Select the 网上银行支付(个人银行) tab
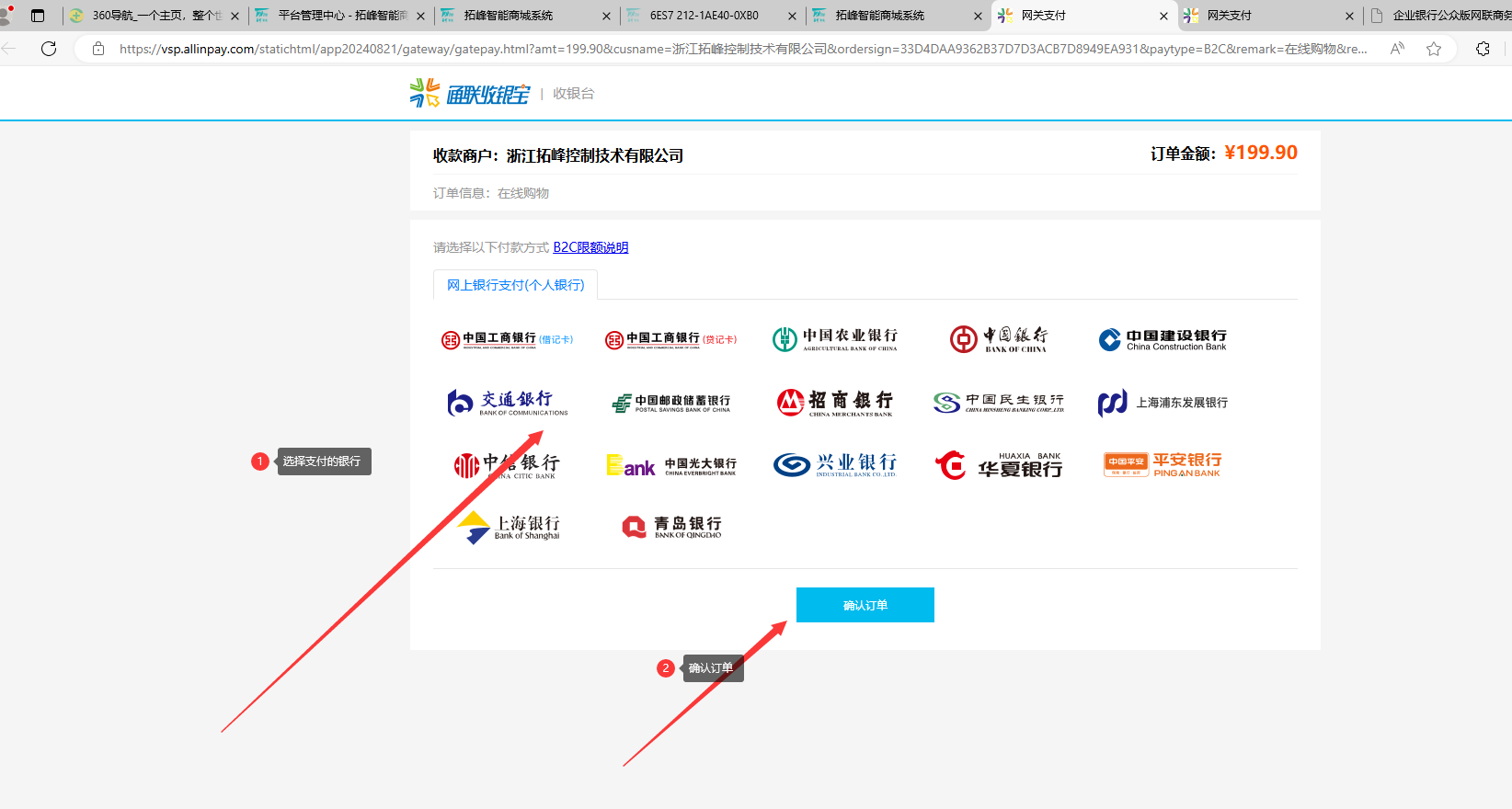 tap(516, 285)
